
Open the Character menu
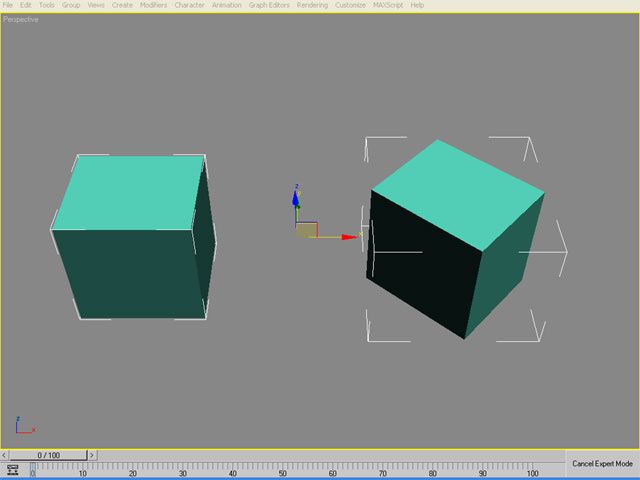click(x=189, y=5)
